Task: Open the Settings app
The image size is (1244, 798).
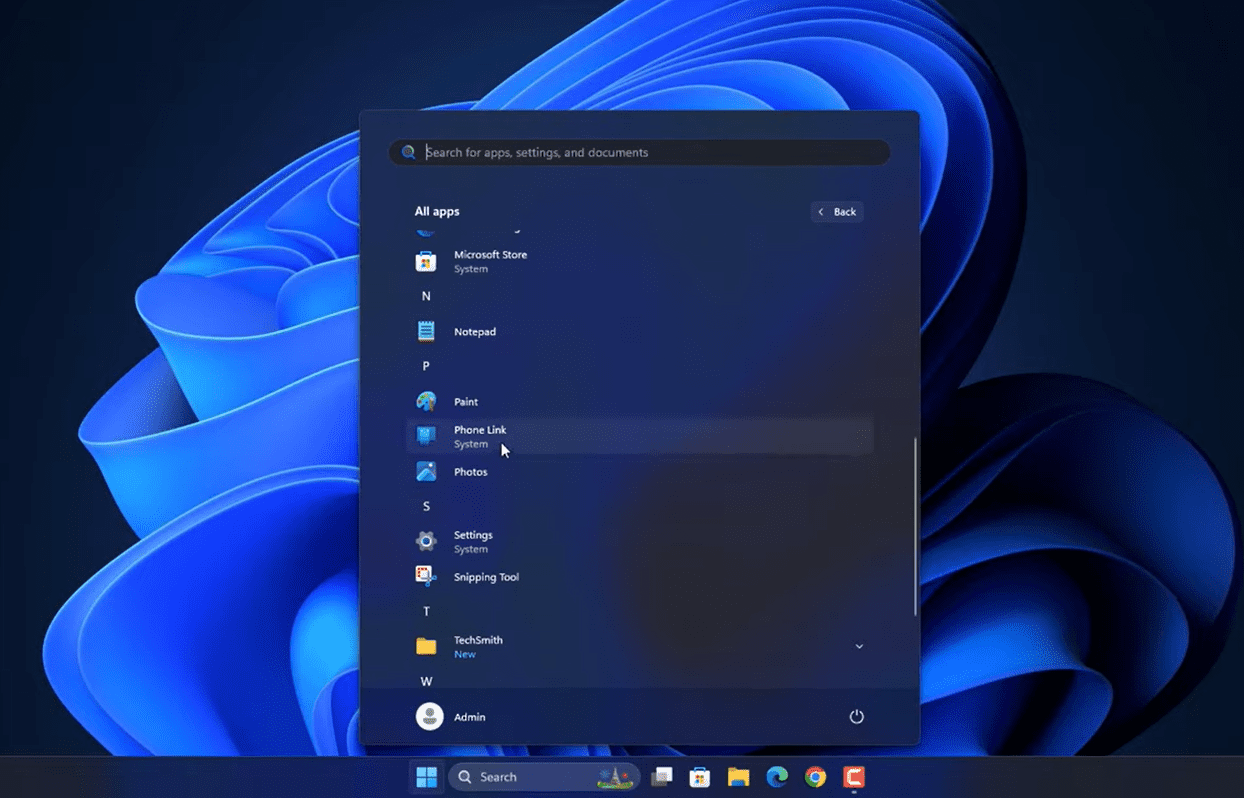Action: [x=472, y=540]
